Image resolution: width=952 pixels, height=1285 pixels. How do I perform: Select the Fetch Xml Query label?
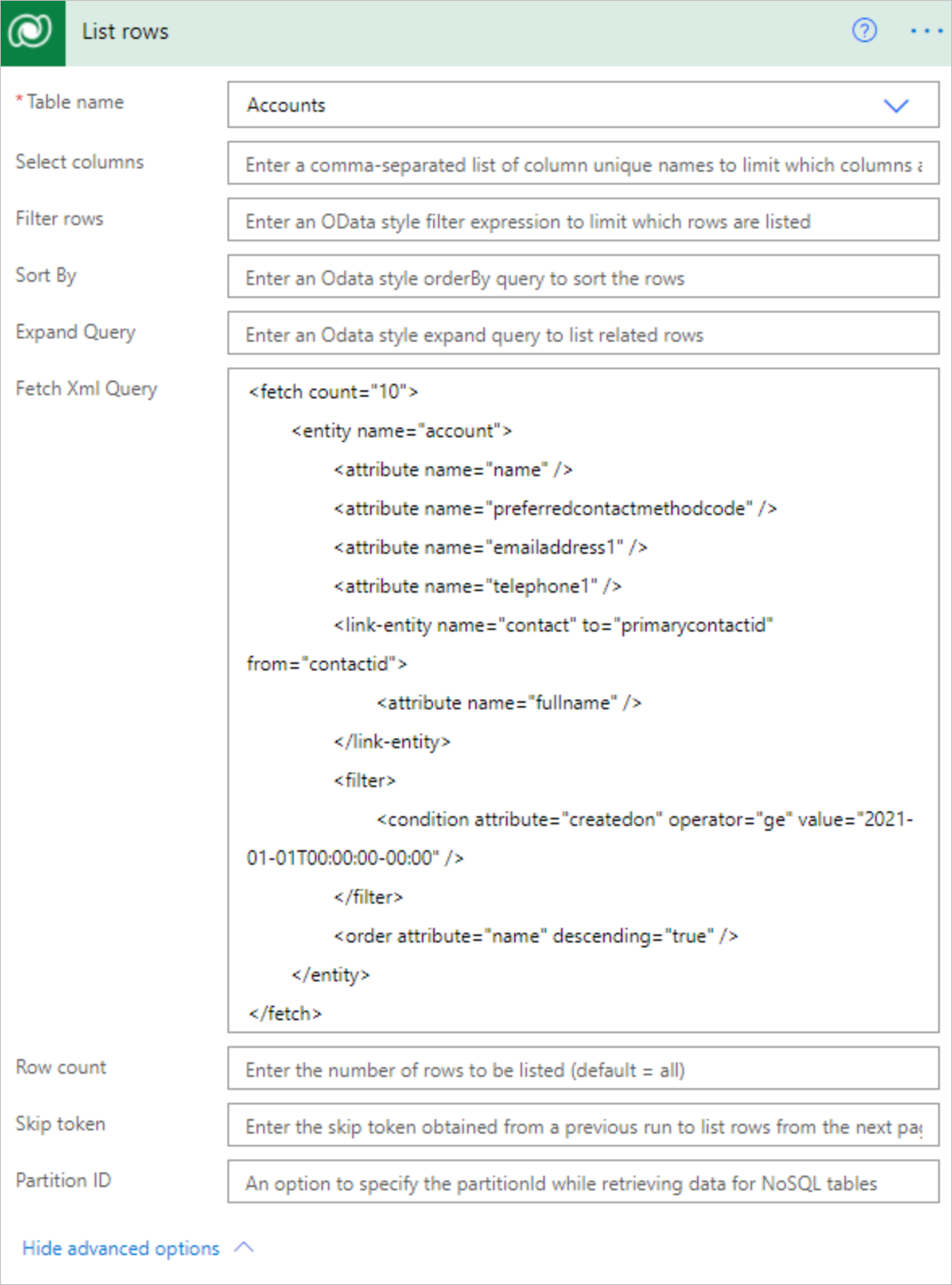click(x=87, y=388)
